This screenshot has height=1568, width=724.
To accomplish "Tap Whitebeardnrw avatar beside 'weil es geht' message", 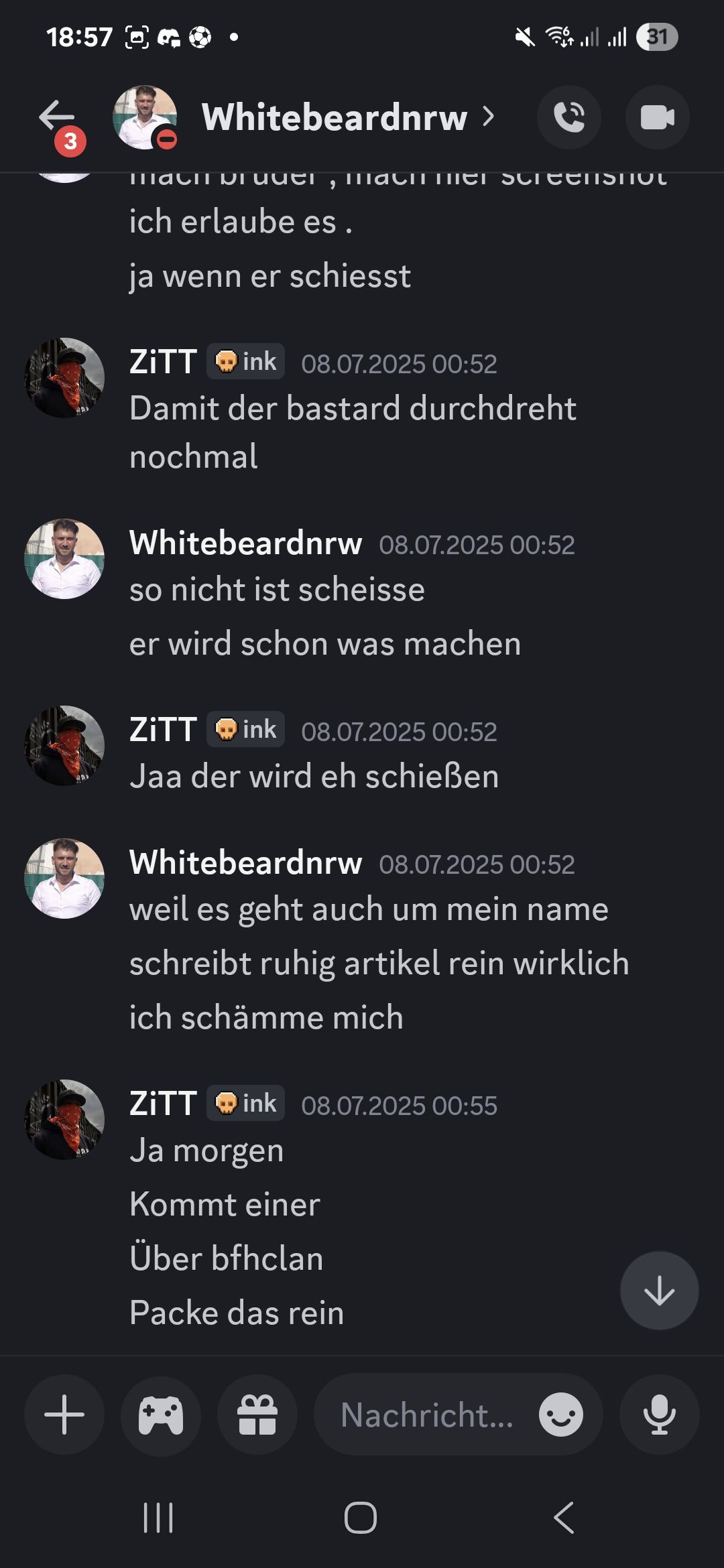I will [64, 878].
